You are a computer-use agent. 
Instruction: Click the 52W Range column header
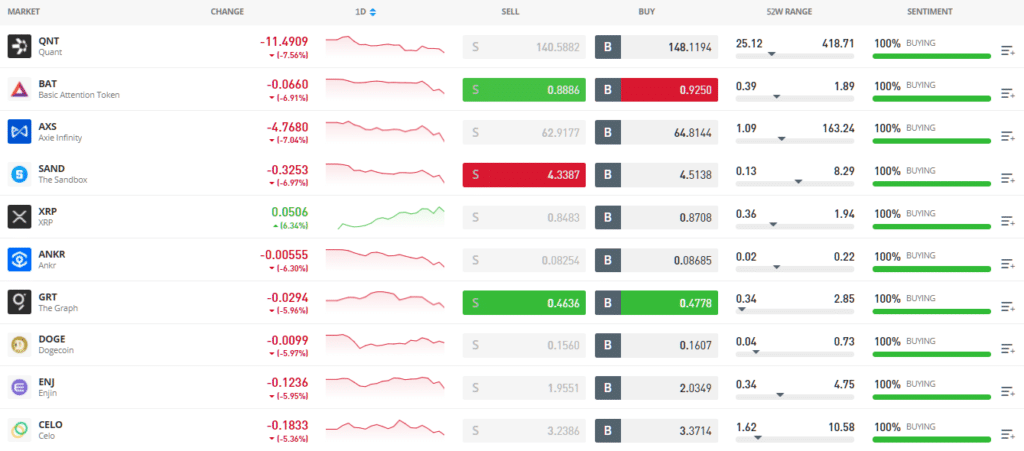coord(789,12)
